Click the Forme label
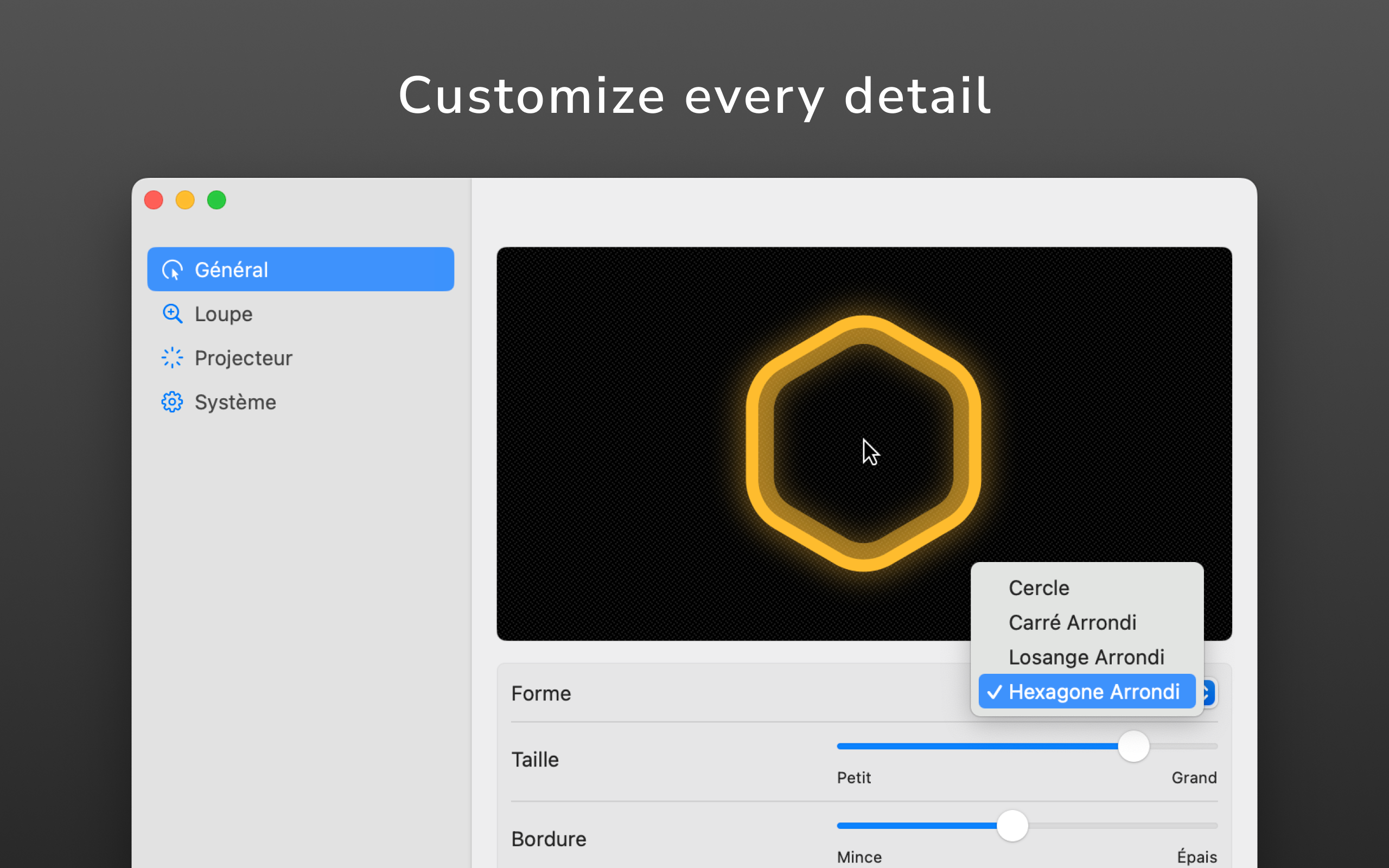Viewport: 1389px width, 868px height. [540, 693]
